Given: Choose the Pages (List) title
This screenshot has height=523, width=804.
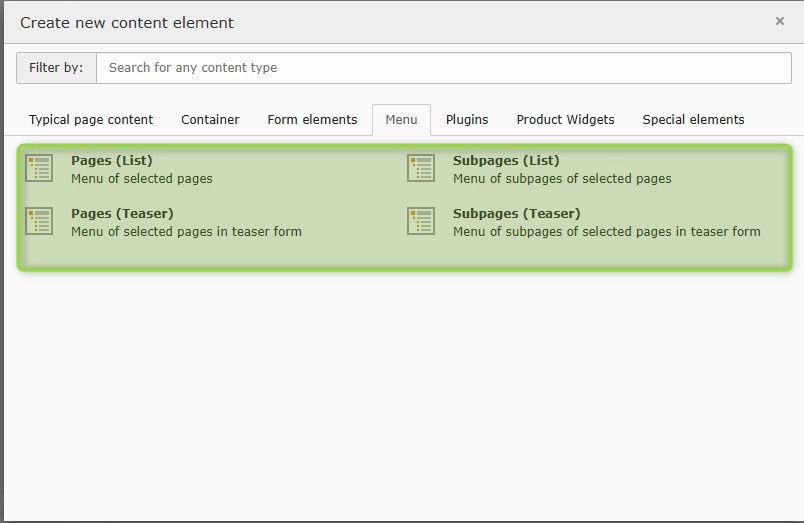Looking at the screenshot, I should point(112,160).
